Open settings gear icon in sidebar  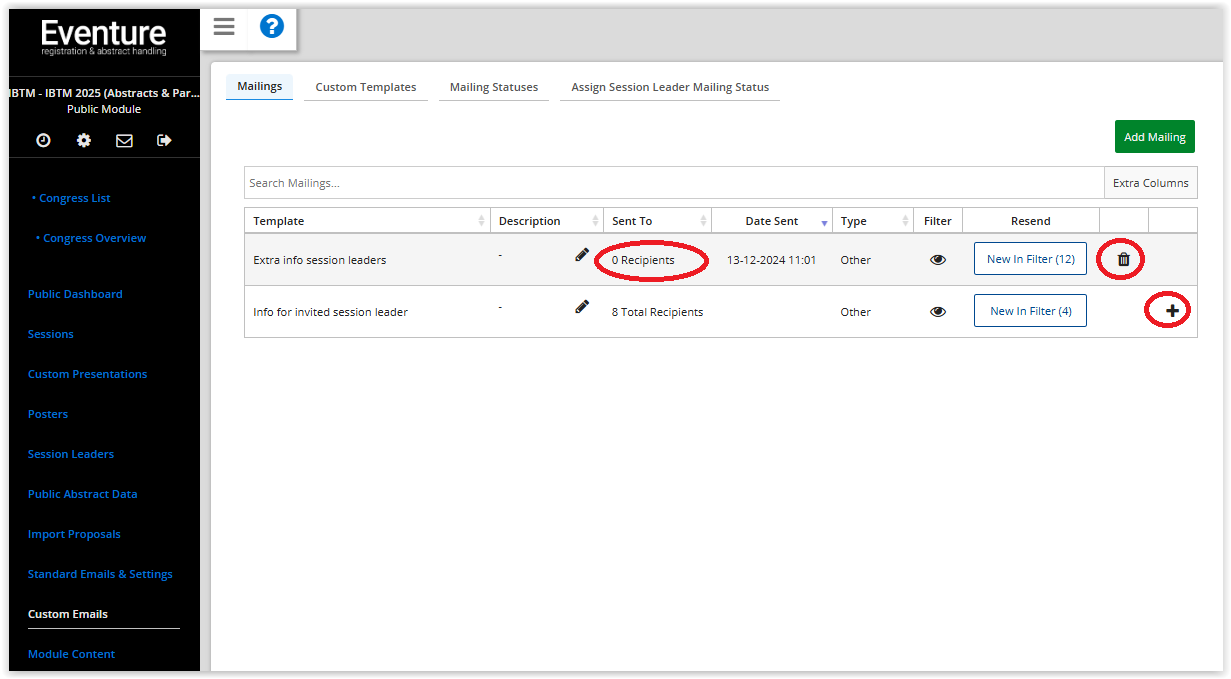tap(84, 141)
